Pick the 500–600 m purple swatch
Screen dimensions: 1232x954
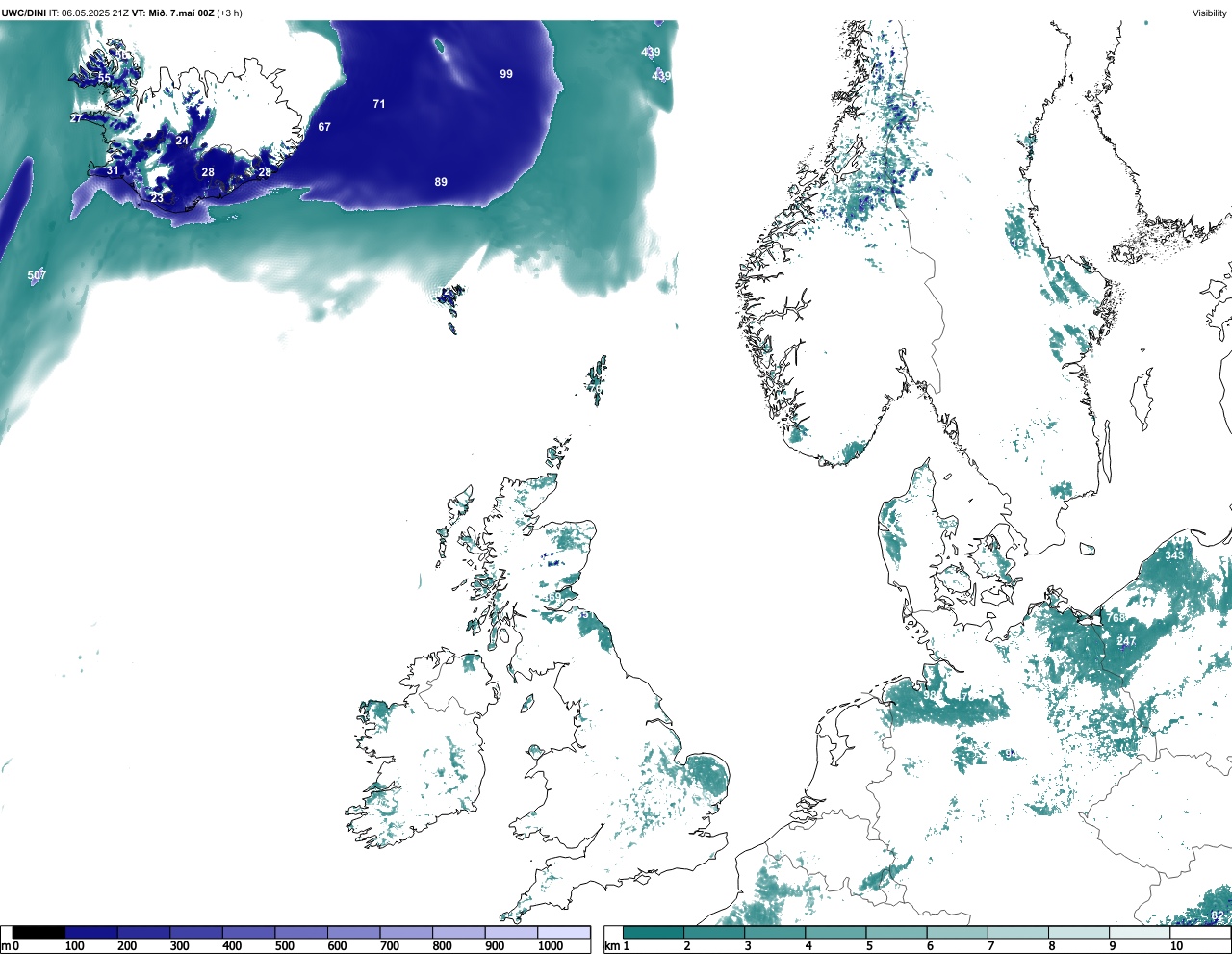point(301,932)
